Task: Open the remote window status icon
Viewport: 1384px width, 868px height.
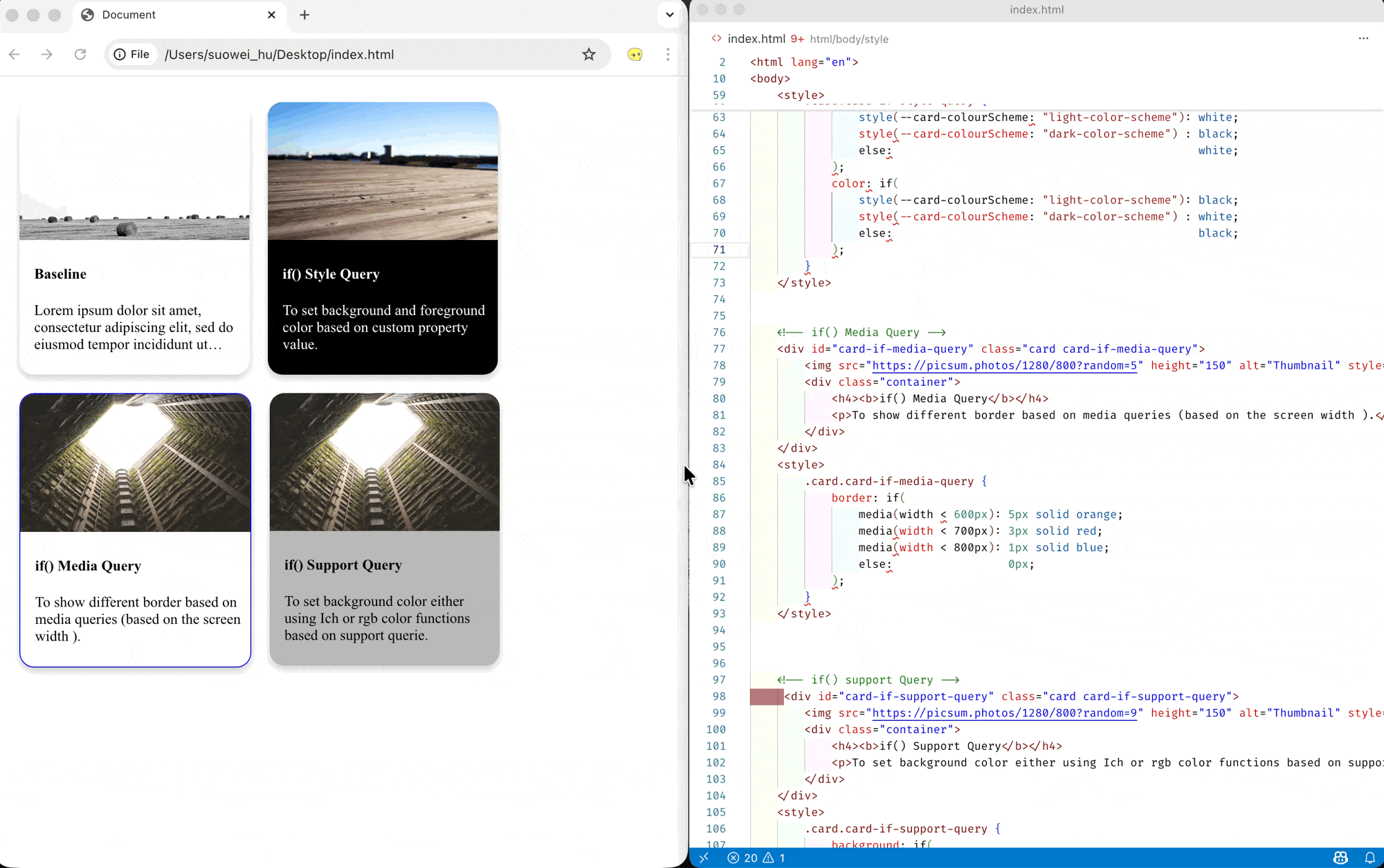Action: click(704, 858)
